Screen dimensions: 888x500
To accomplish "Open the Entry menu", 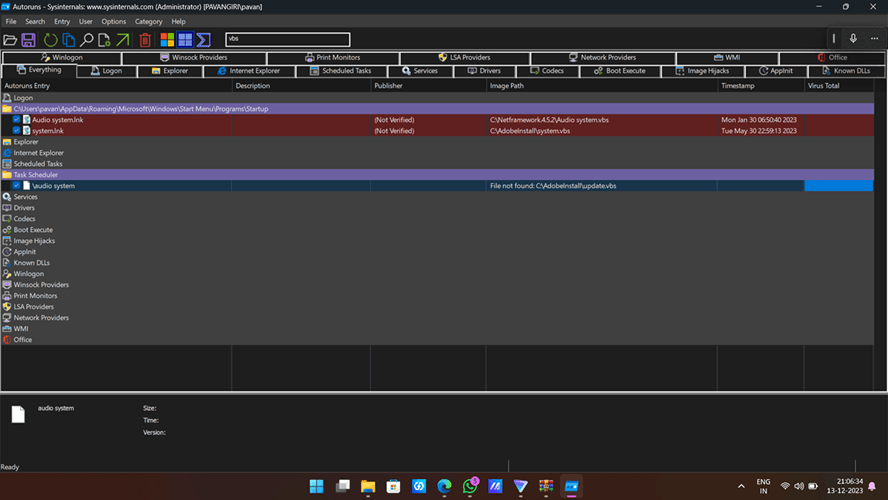I will click(x=62, y=22).
